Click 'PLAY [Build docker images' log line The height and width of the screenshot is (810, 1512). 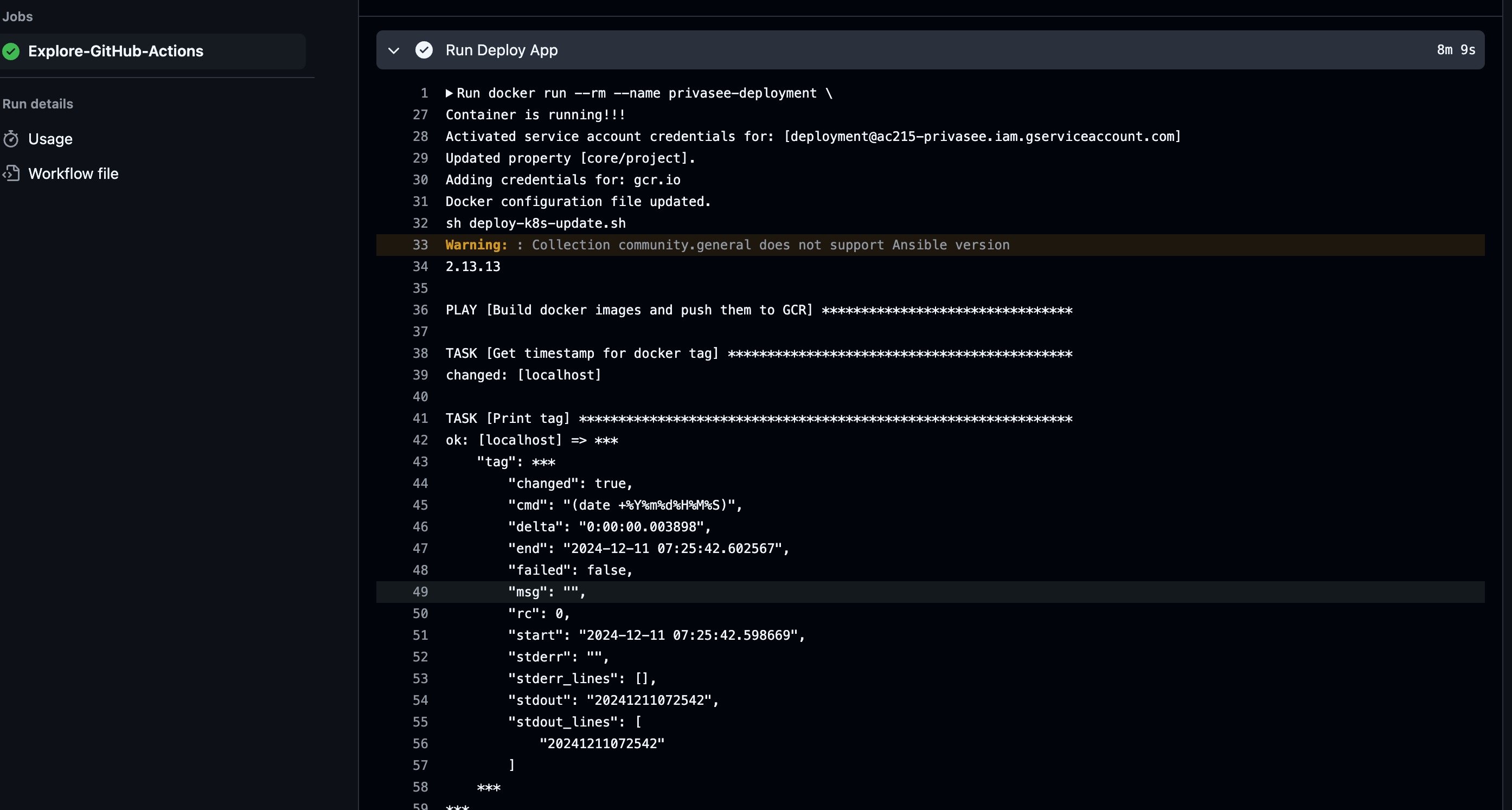(758, 311)
